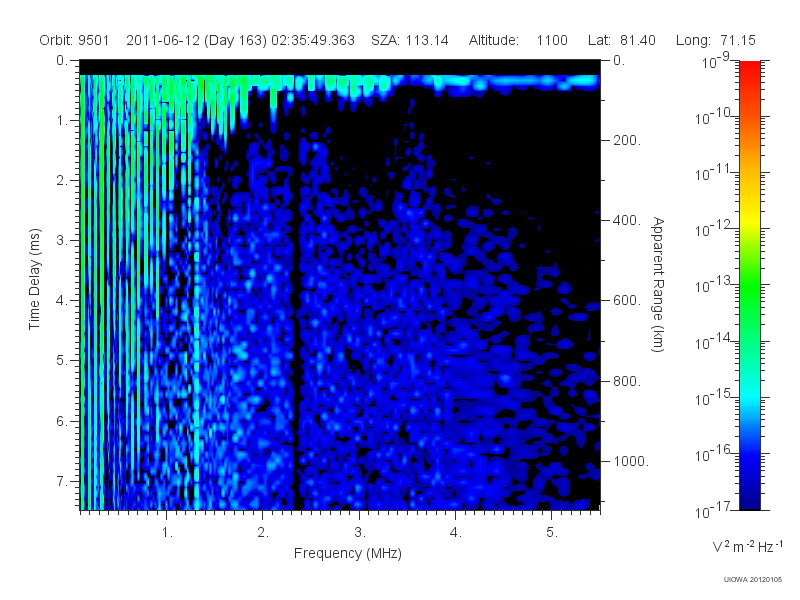Click the 'Lat: 81.40' value
Viewport: 800px width, 600px height.
(621, 40)
